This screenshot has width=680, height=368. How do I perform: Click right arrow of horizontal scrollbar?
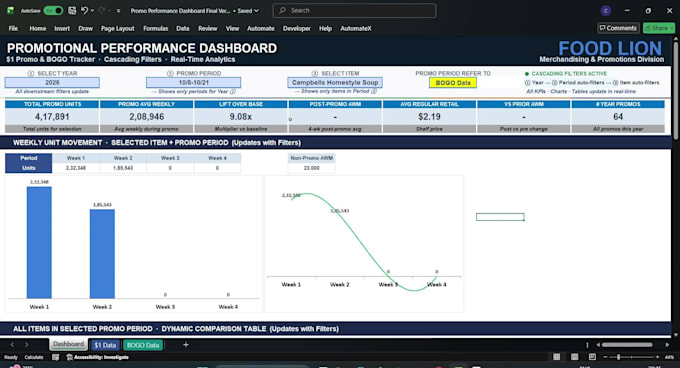(667, 345)
